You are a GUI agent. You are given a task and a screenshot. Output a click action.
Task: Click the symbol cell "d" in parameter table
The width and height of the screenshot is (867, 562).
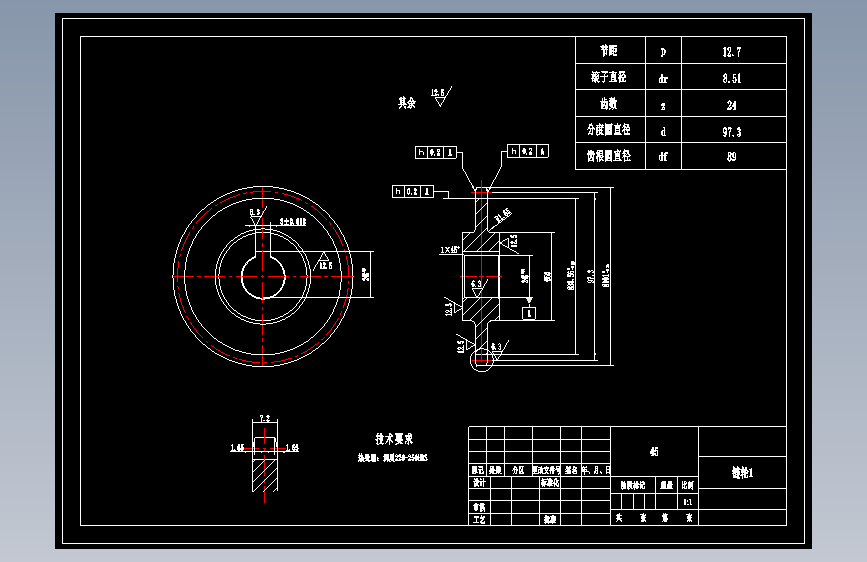(x=663, y=131)
